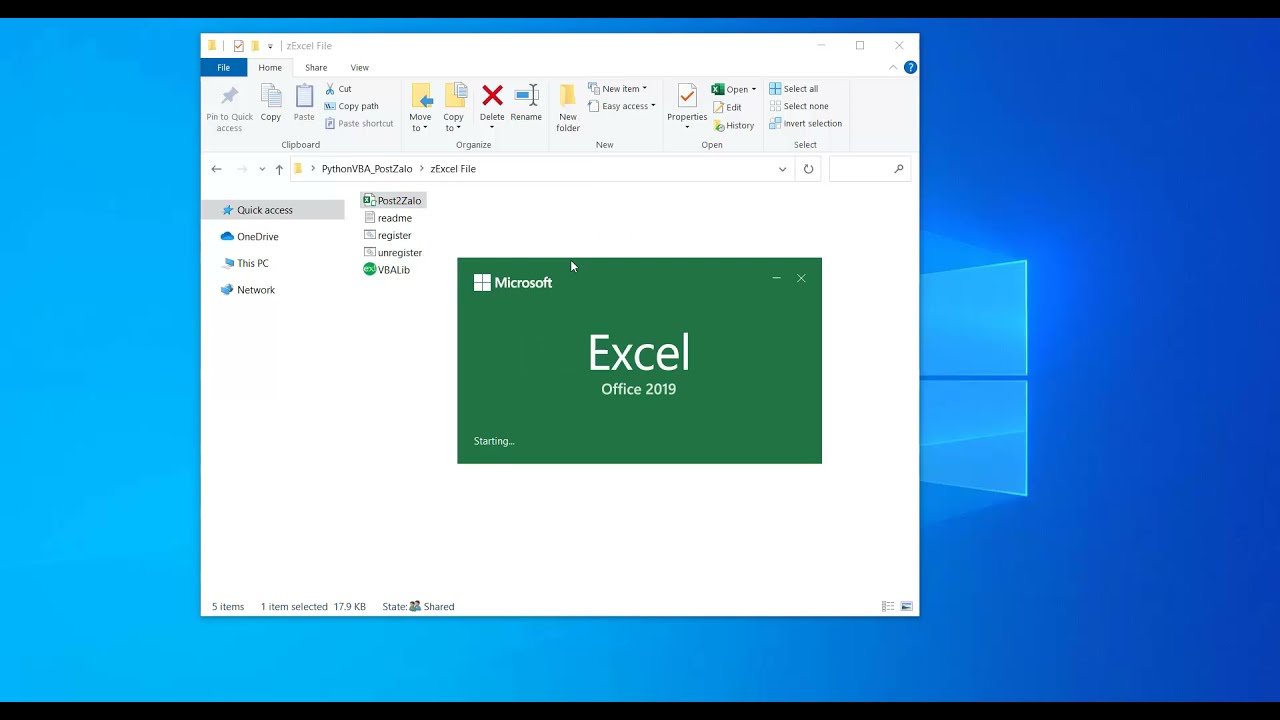
Task: Click the Move to folder icon
Action: (421, 96)
